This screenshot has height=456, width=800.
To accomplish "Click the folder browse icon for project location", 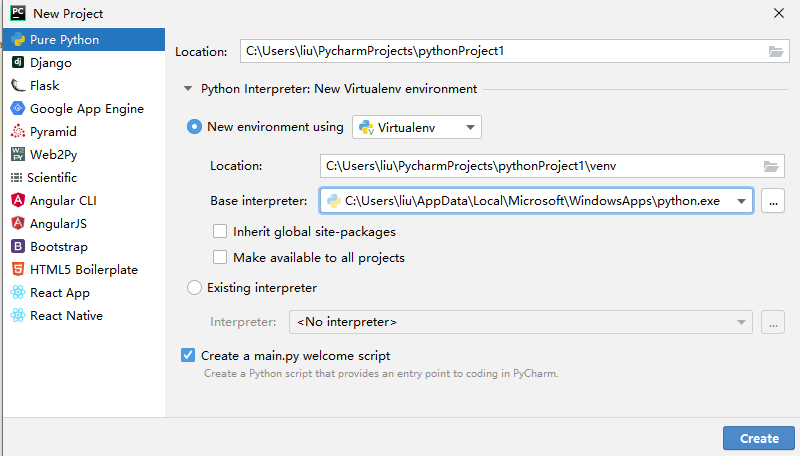I will [776, 52].
